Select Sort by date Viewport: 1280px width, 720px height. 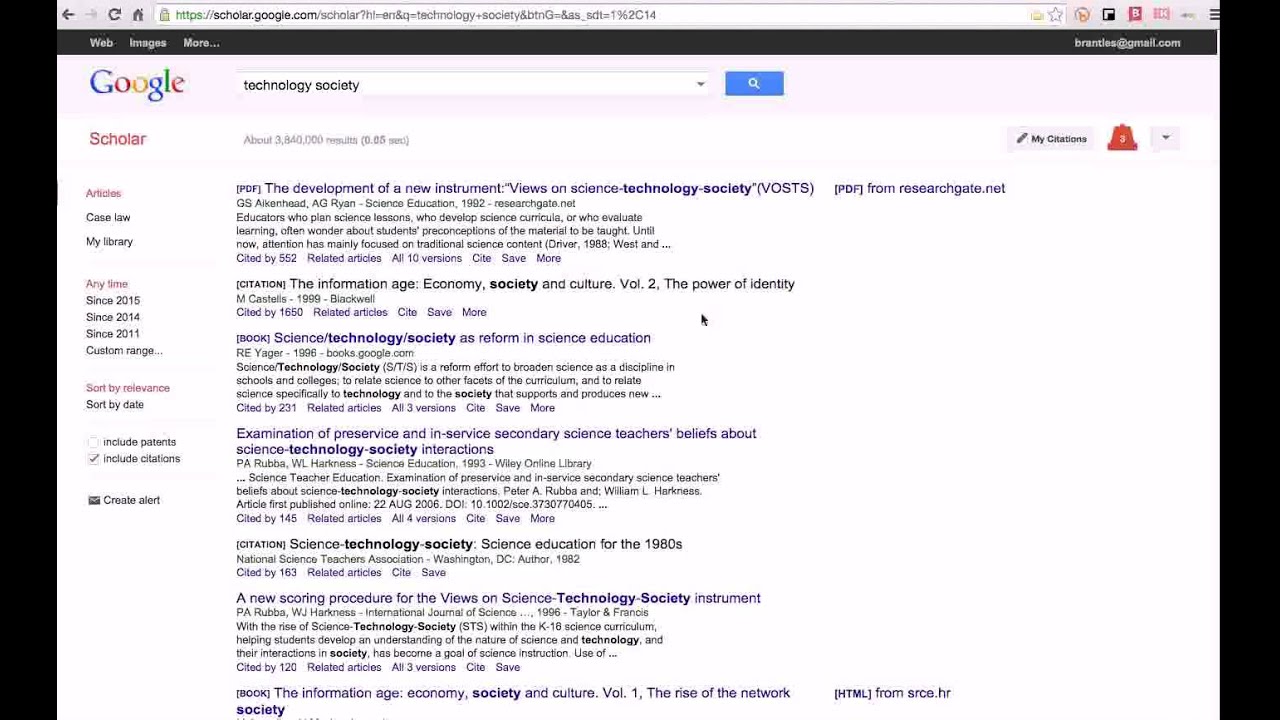[x=115, y=405]
